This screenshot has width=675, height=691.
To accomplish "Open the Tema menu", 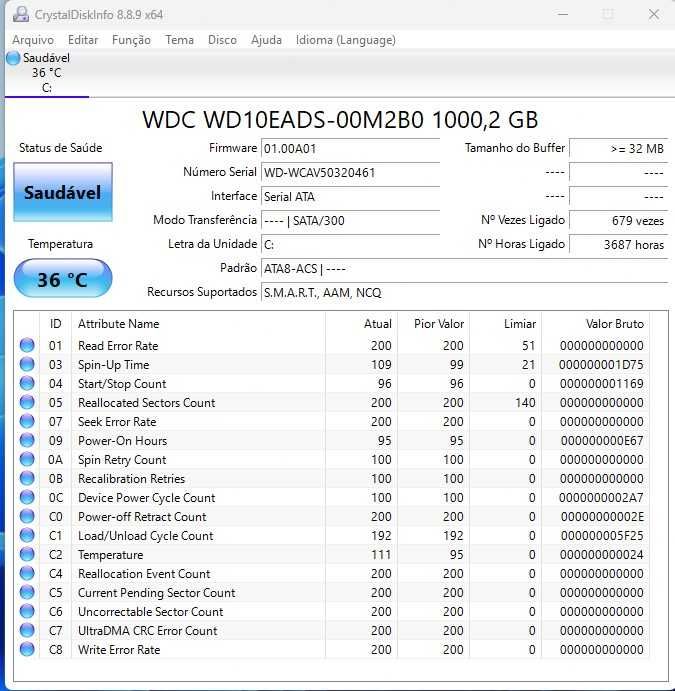I will point(179,40).
